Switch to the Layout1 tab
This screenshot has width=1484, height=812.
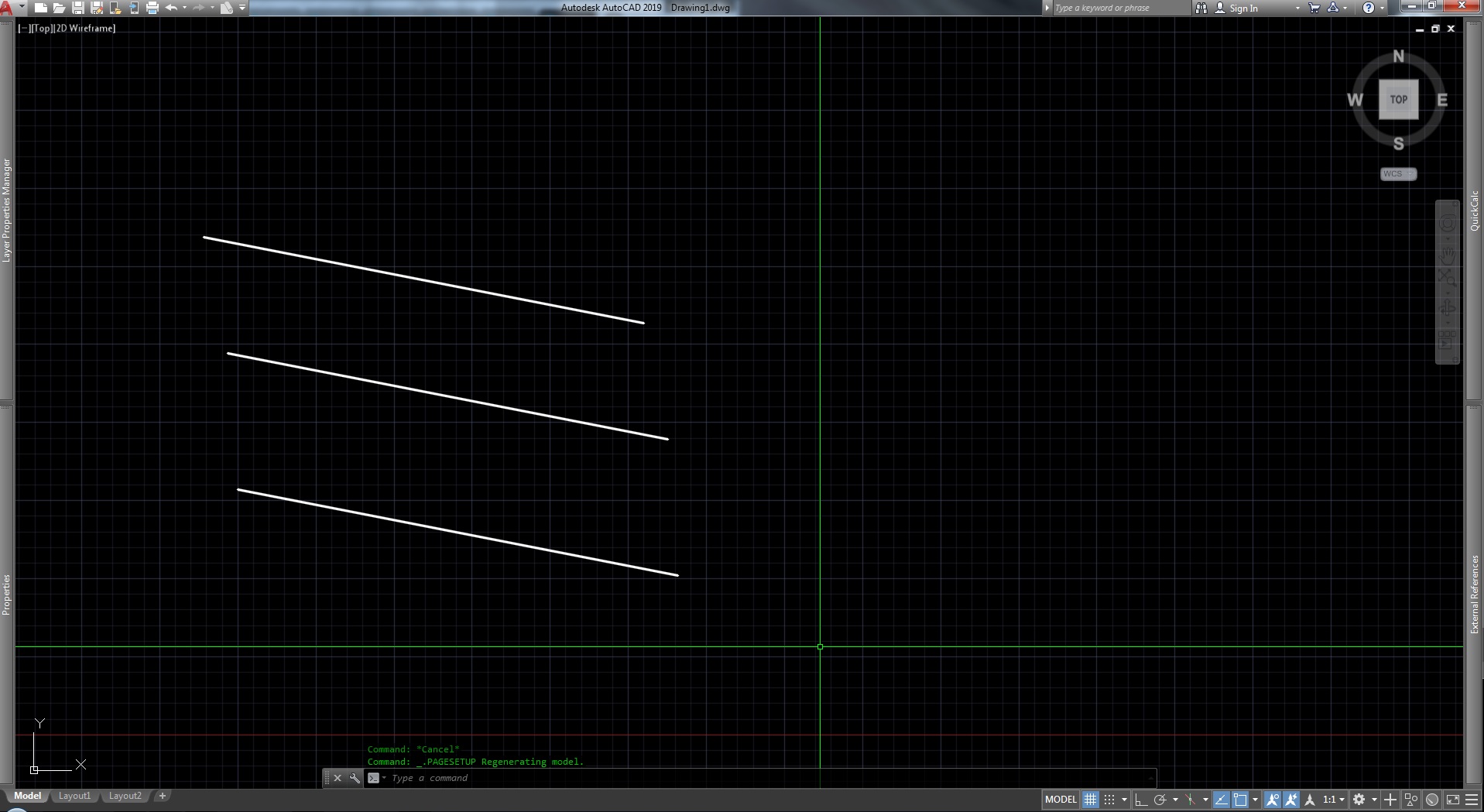coord(74,796)
